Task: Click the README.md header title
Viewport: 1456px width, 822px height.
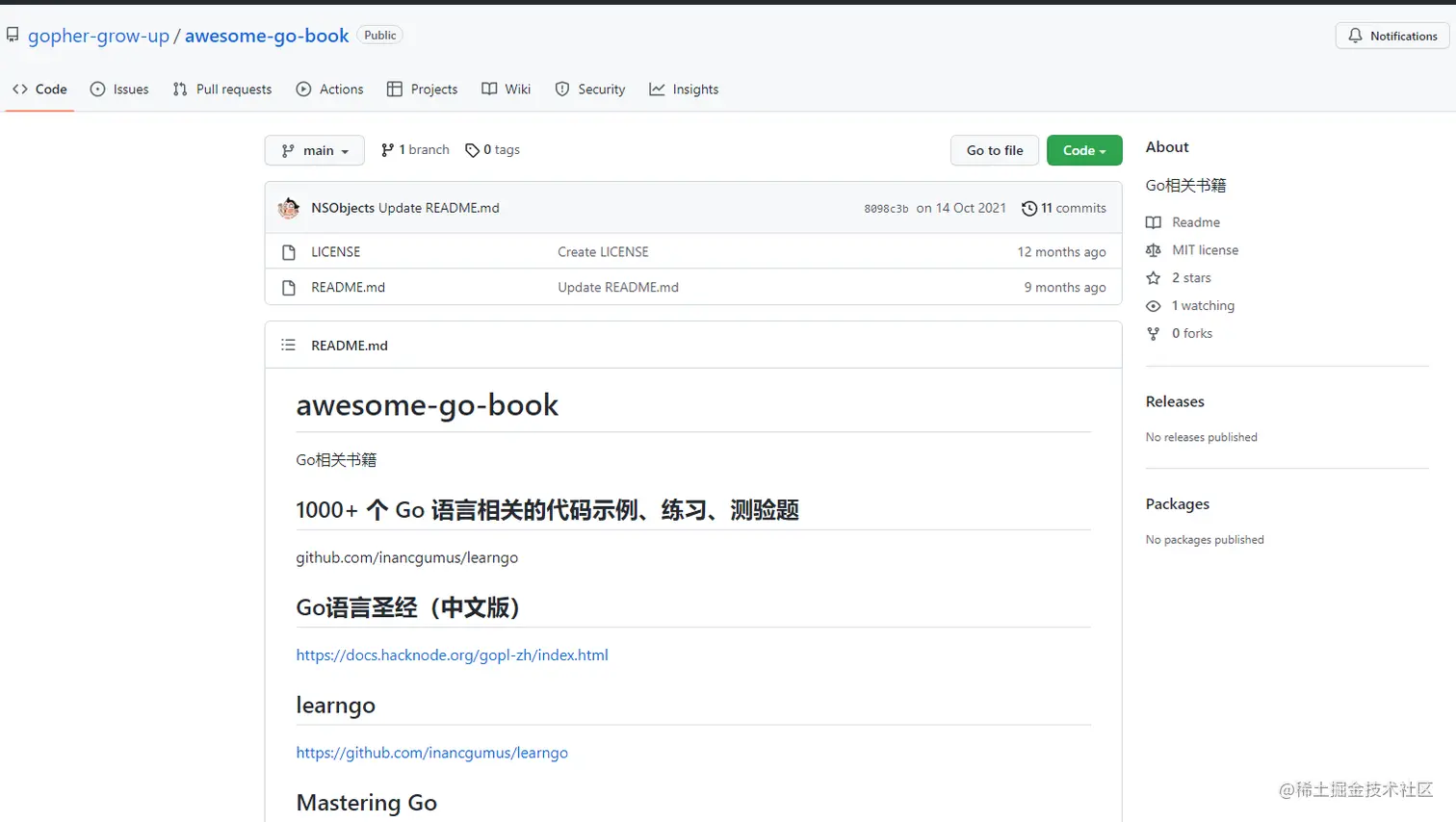Action: click(x=350, y=346)
